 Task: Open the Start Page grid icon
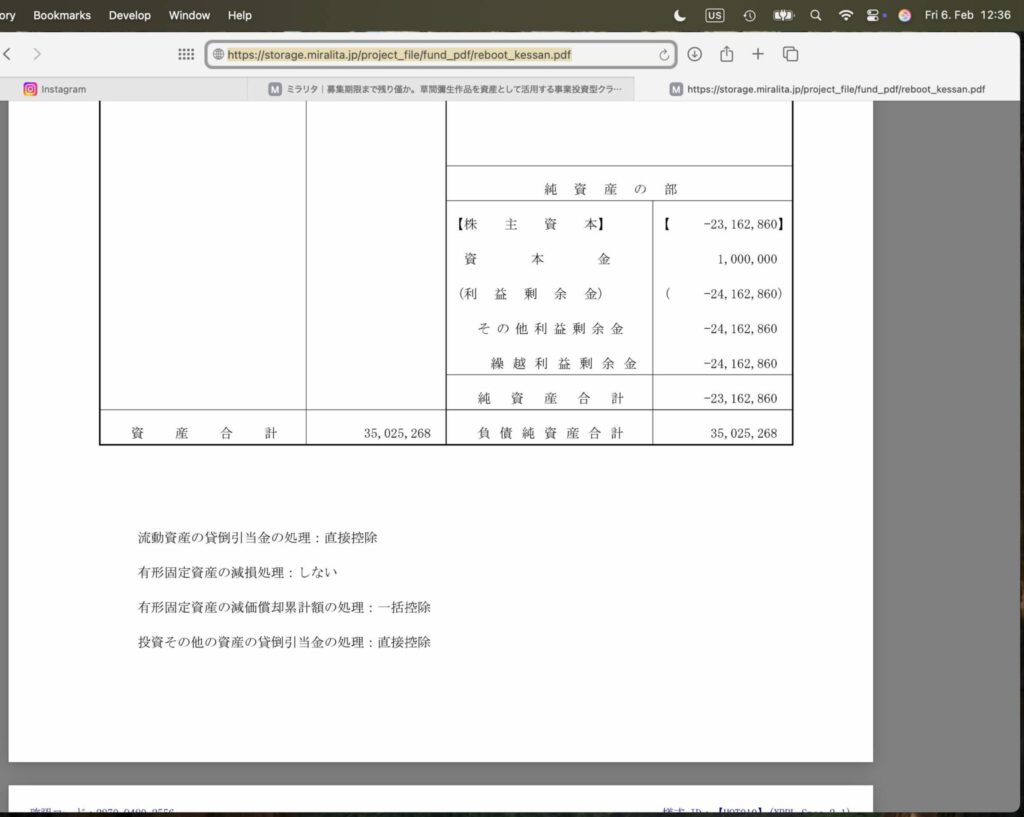186,54
